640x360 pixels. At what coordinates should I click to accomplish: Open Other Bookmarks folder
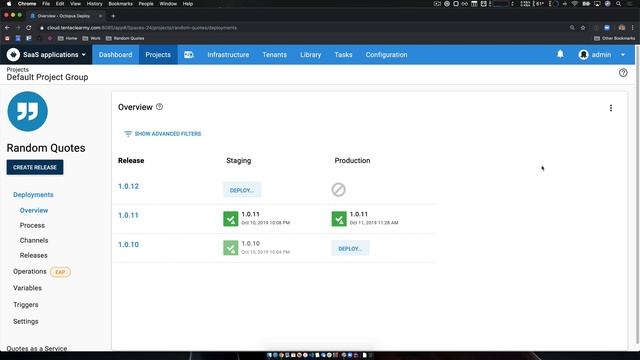pos(615,38)
